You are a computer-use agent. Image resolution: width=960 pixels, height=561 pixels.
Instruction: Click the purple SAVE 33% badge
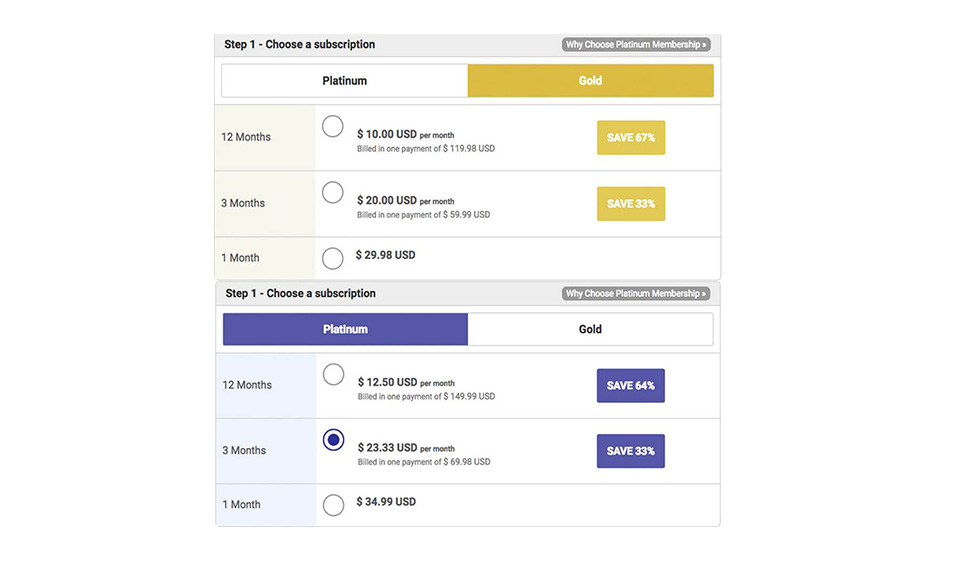click(x=631, y=451)
